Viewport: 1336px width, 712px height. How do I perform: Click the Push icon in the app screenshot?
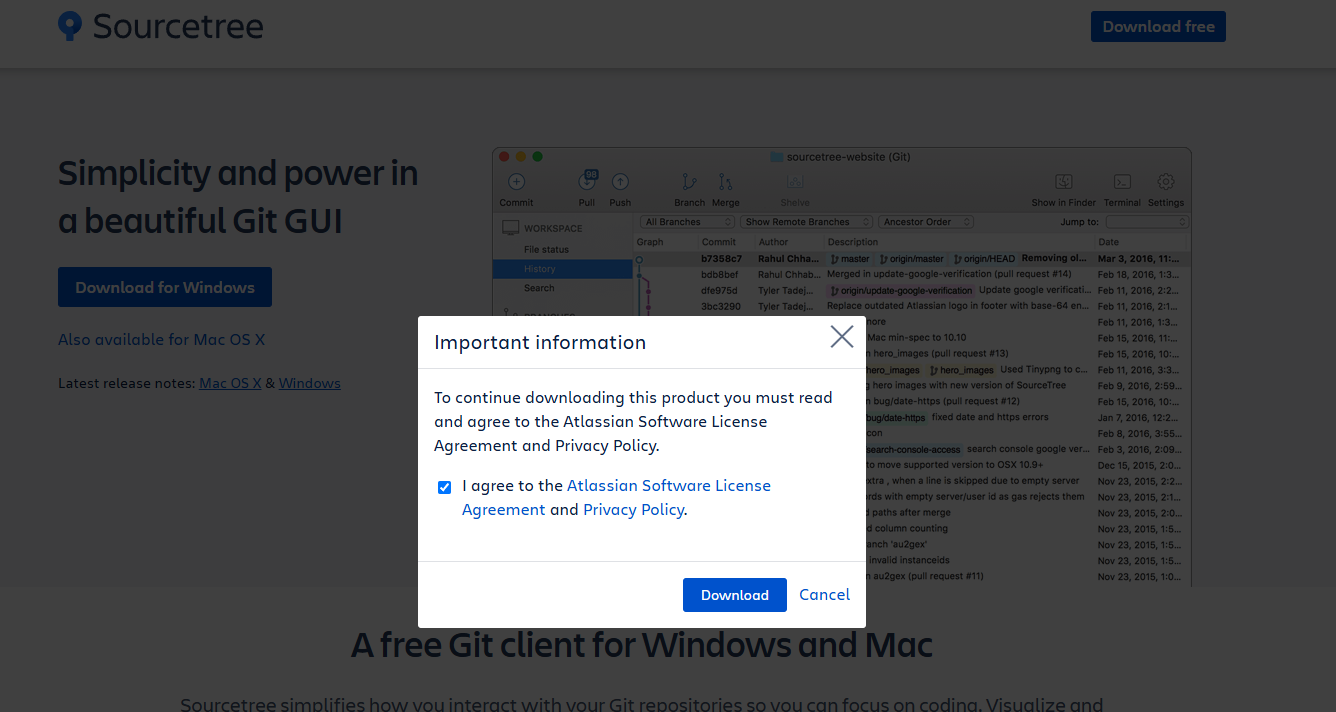620,182
